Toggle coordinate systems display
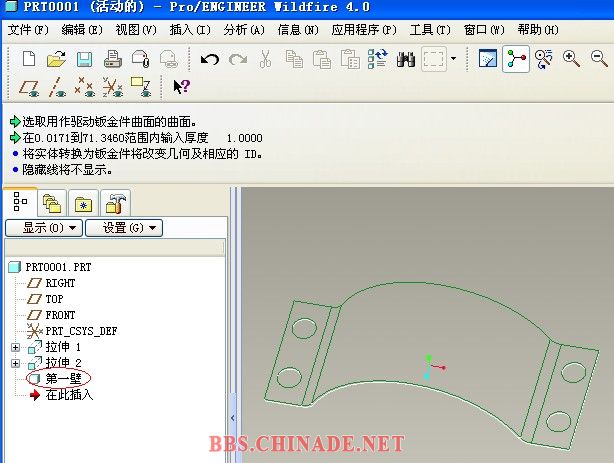 pos(113,87)
